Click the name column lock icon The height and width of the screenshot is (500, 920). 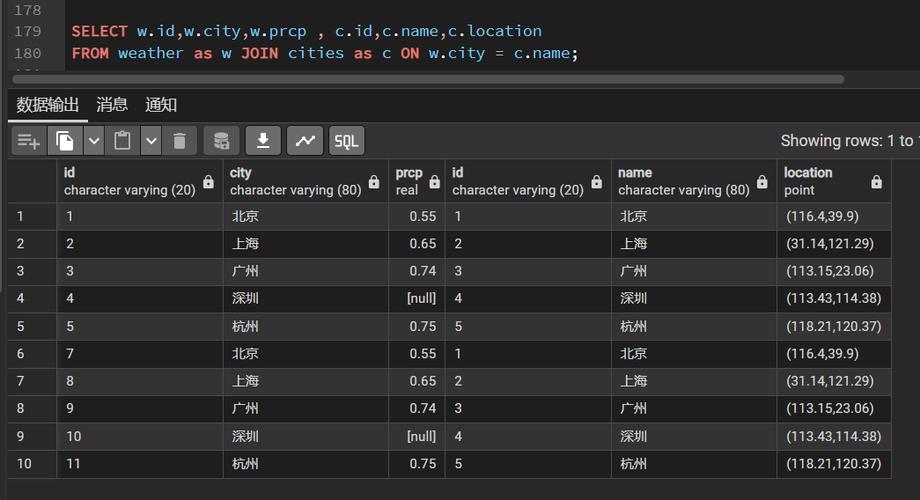(762, 182)
